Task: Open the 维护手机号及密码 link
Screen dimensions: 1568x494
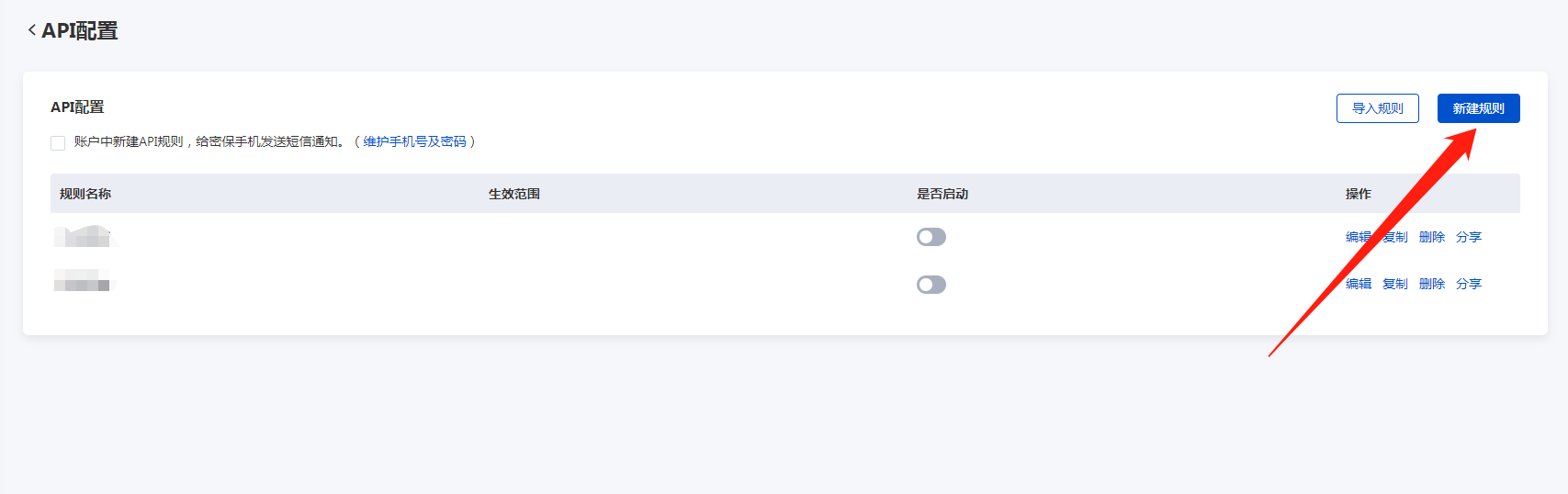Action: coord(414,141)
